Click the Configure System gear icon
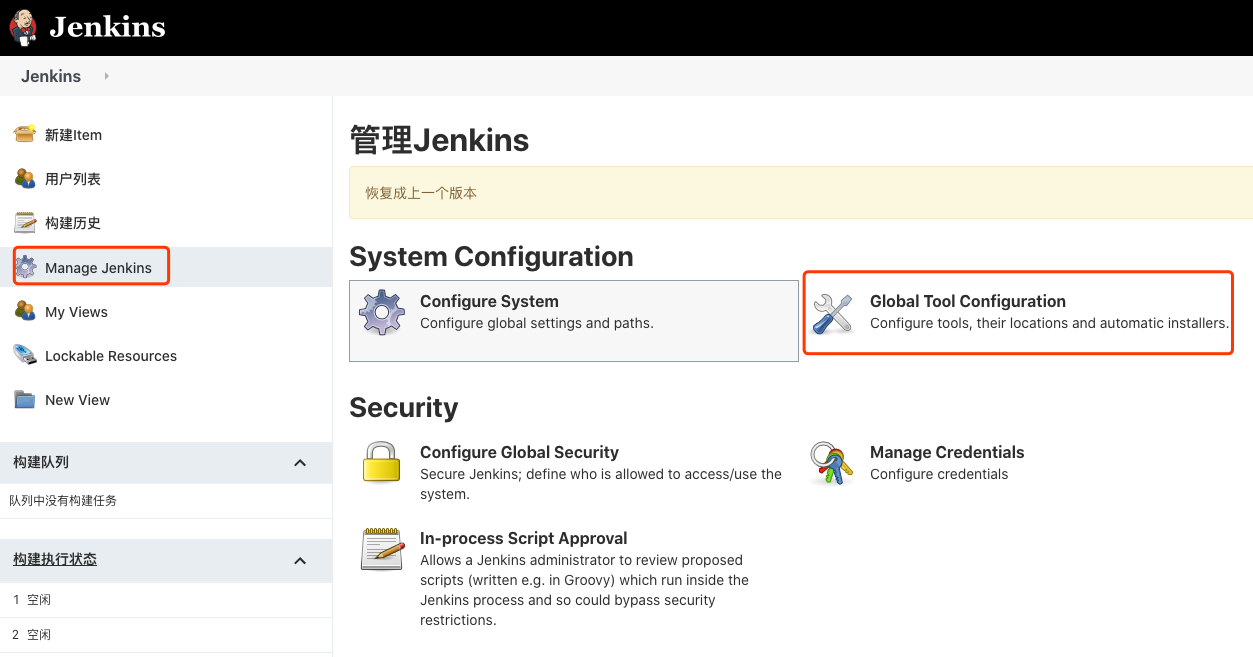This screenshot has width=1253, height=657. pos(384,311)
